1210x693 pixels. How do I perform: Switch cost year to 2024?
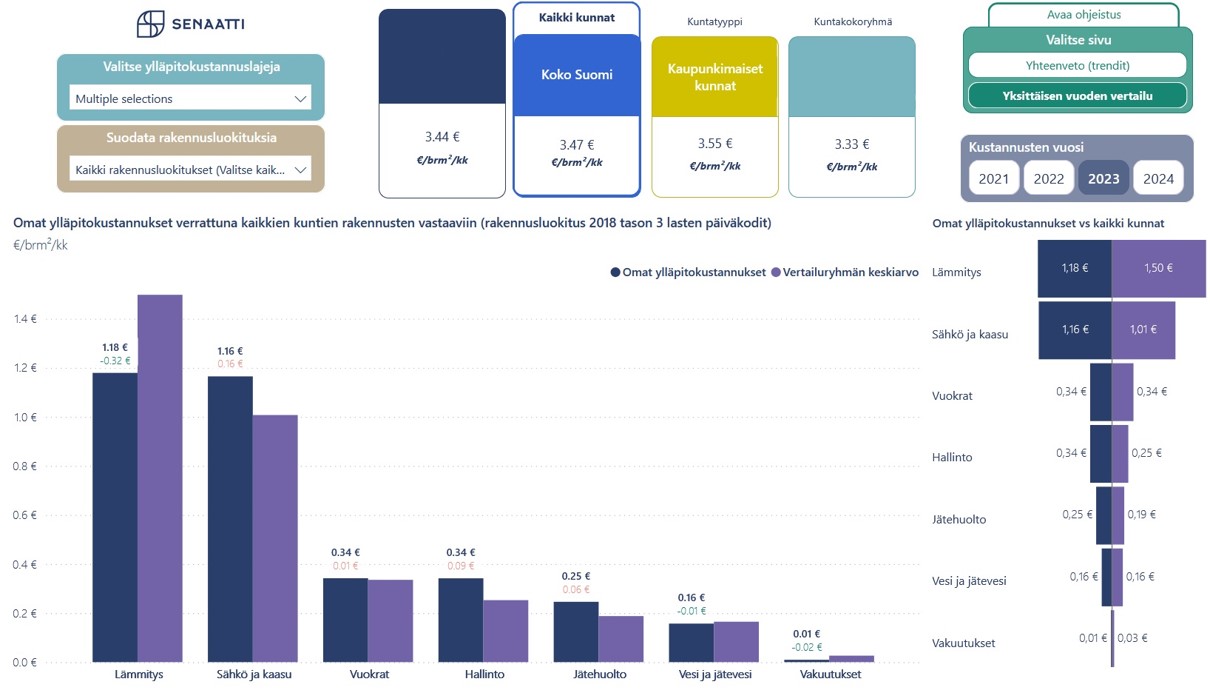pos(1158,179)
